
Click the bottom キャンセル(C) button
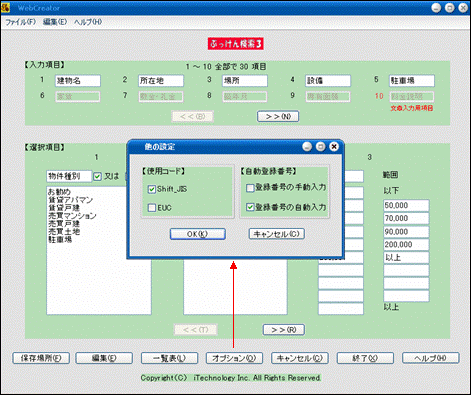click(300, 358)
